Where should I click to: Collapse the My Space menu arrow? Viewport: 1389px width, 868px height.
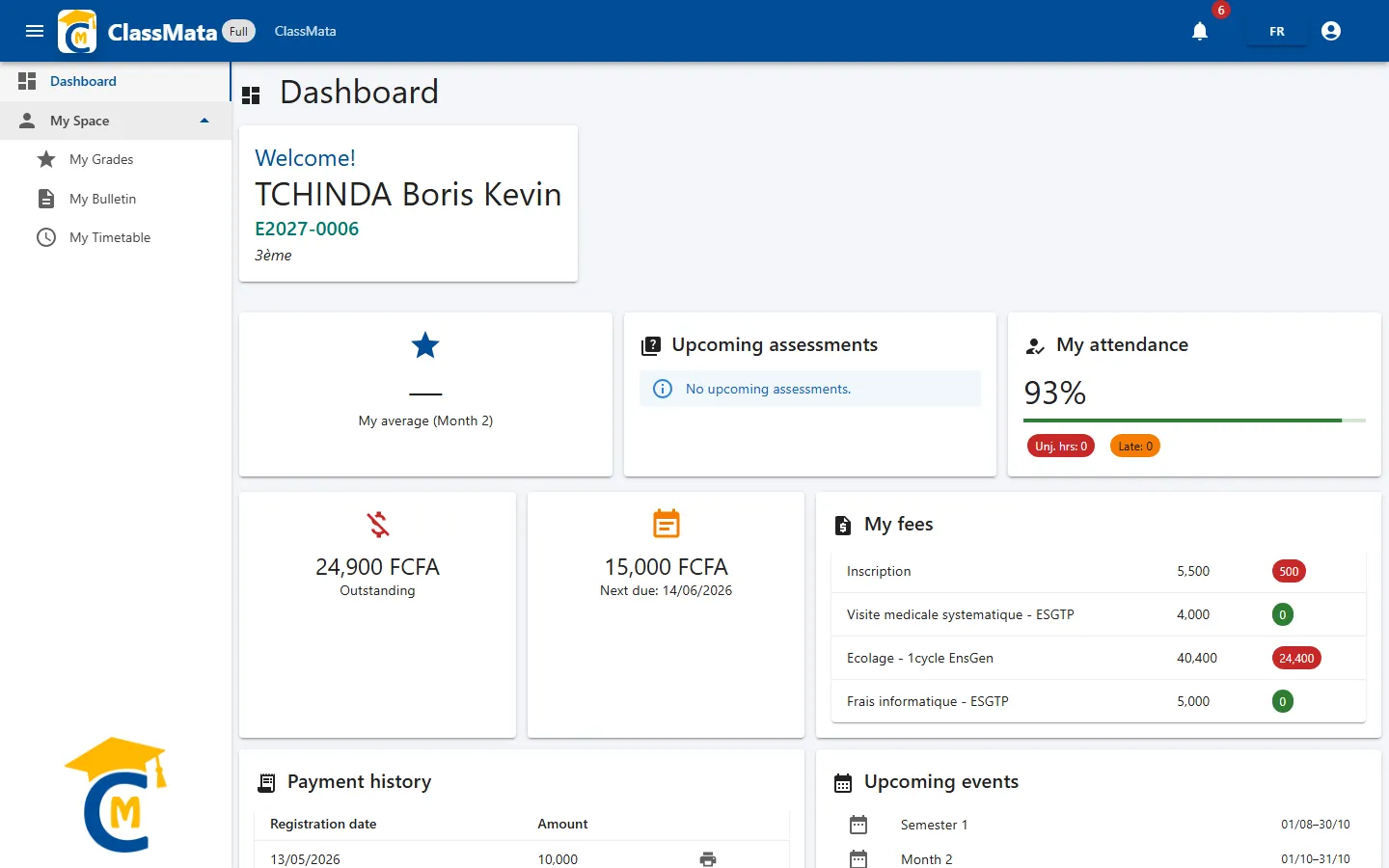(x=204, y=121)
